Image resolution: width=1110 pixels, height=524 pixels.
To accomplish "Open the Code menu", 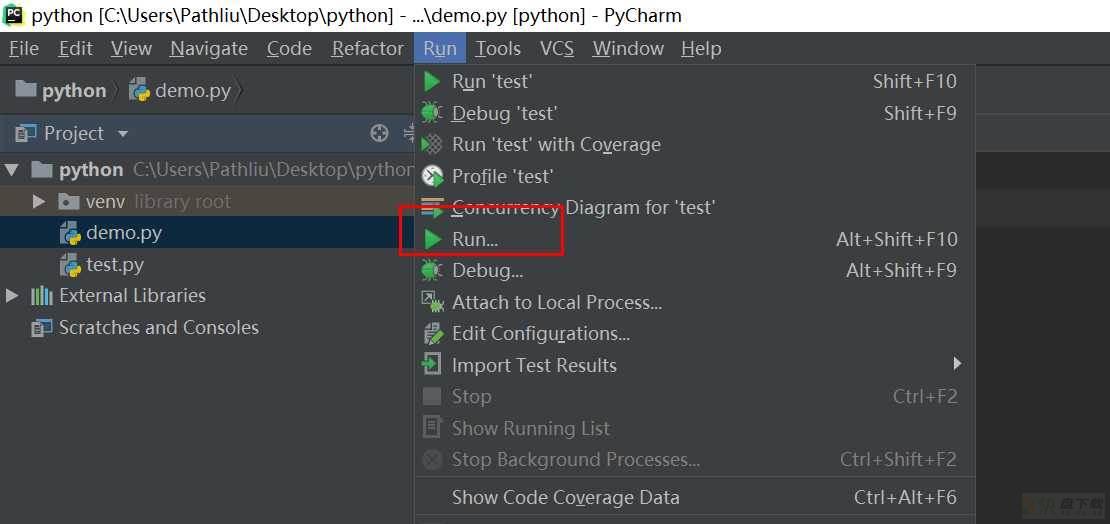I will coord(289,49).
